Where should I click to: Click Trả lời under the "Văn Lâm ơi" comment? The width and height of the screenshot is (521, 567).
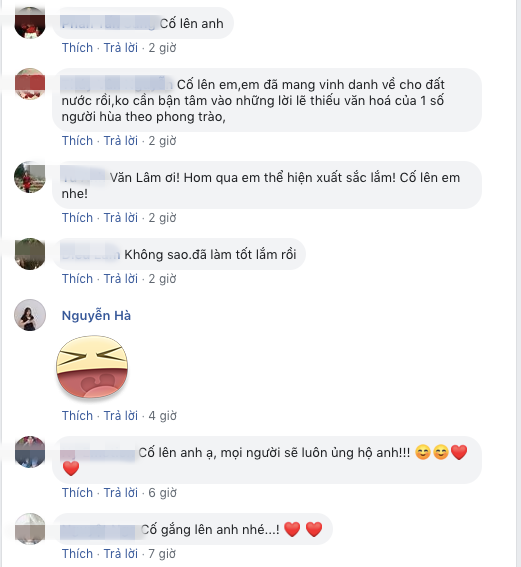click(121, 218)
